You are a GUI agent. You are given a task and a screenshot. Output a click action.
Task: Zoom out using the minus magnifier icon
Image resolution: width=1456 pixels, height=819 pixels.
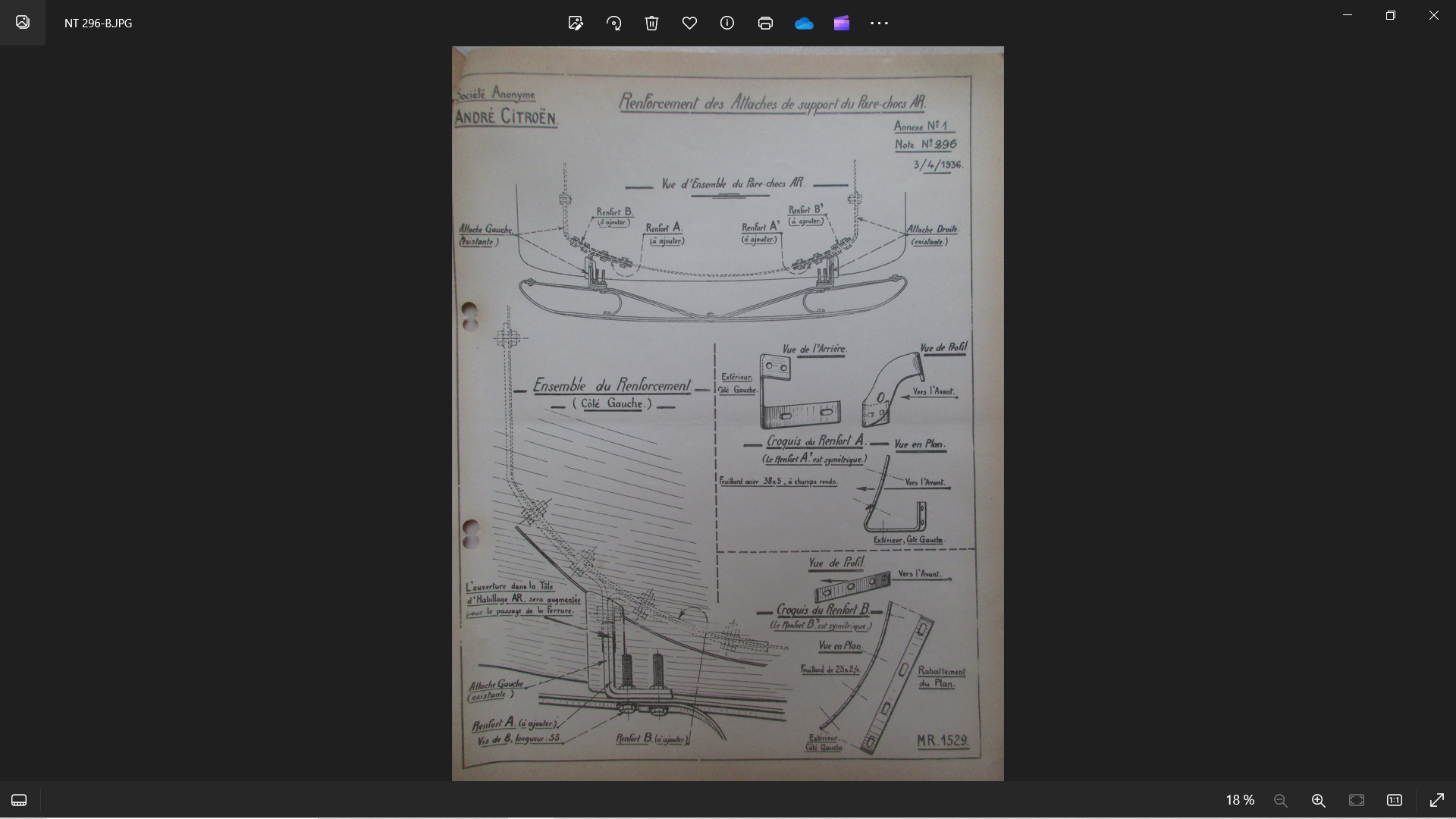(1281, 800)
